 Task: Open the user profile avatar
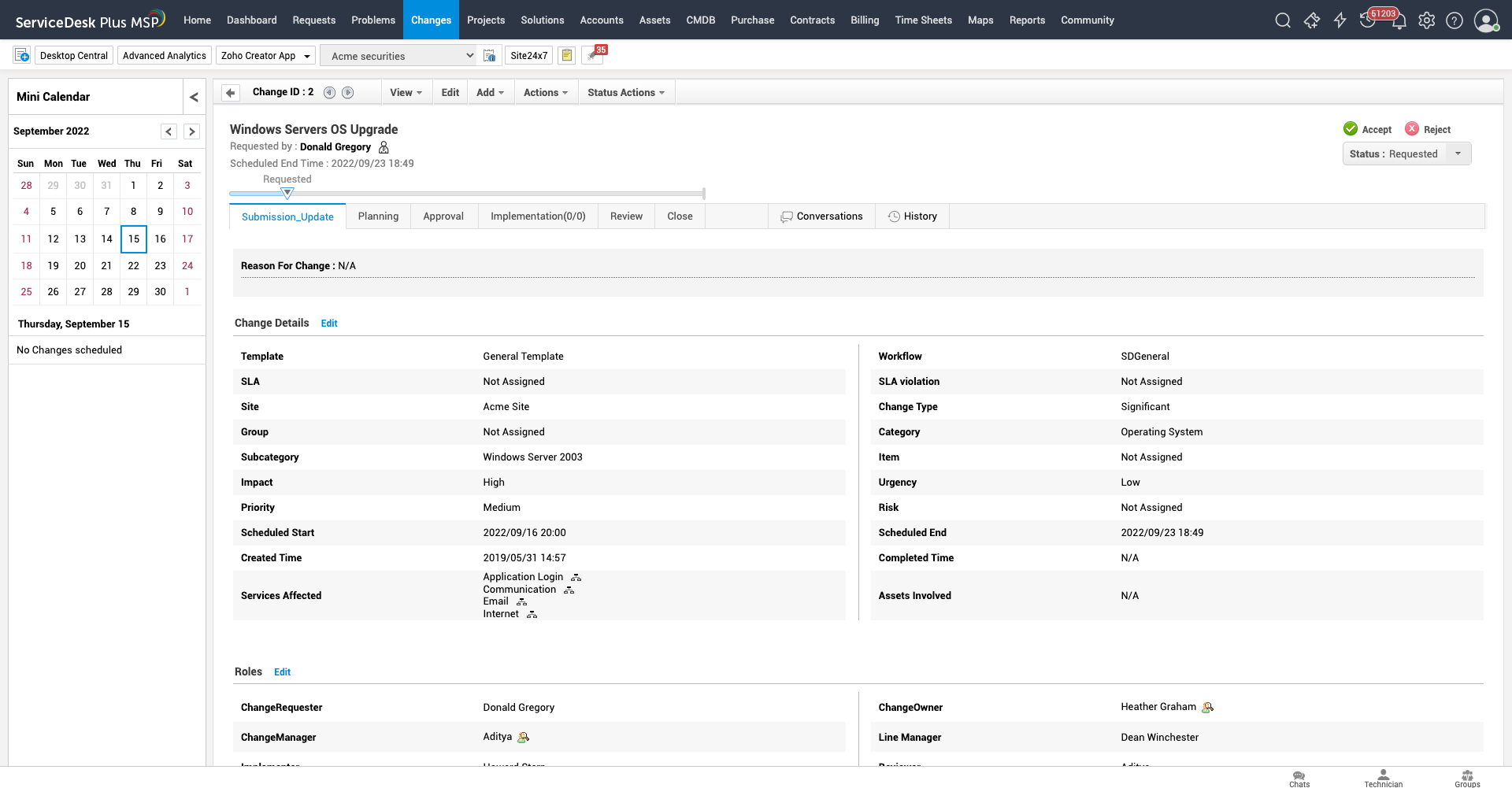(1486, 20)
